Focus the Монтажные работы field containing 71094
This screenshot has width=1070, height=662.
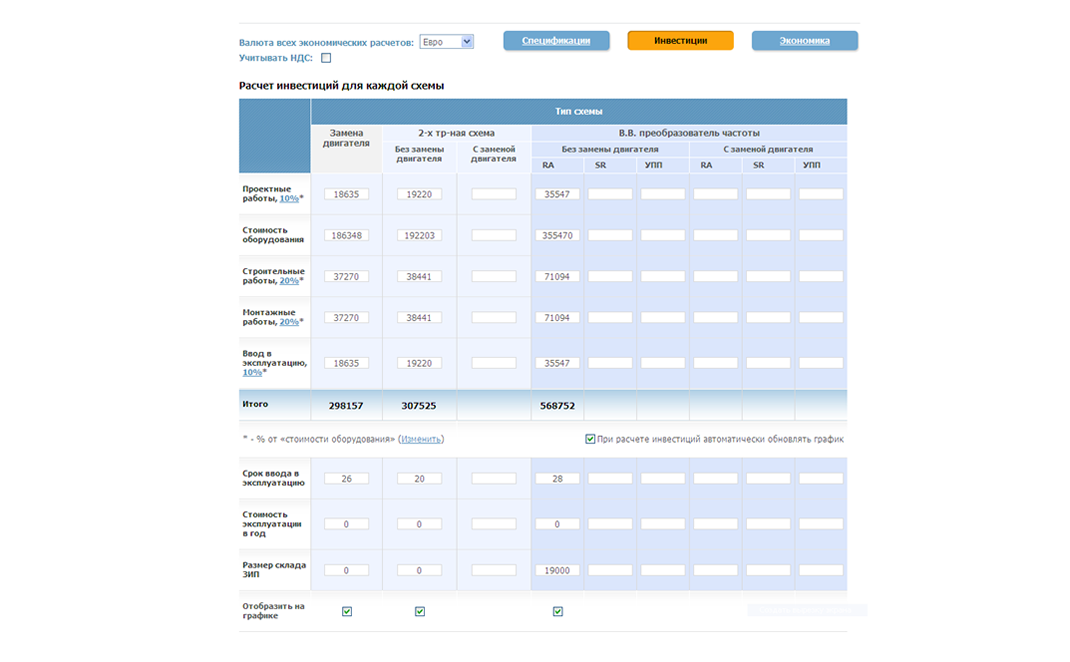coord(557,317)
